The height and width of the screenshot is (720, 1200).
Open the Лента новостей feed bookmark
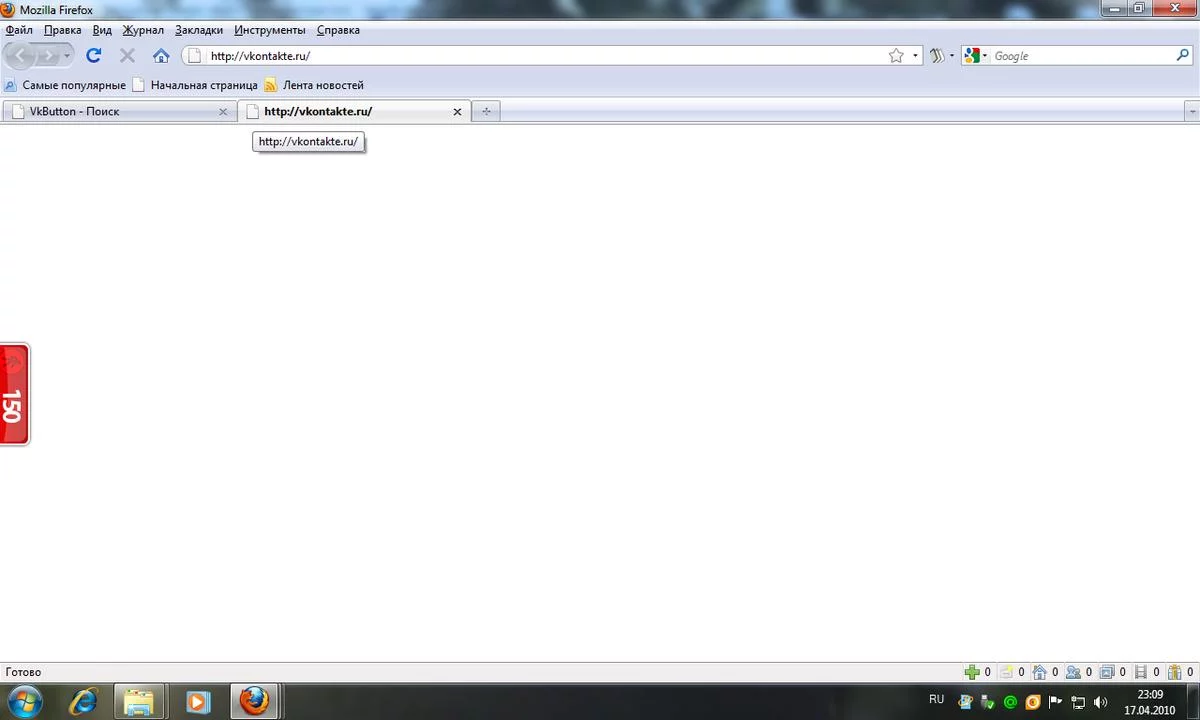[x=314, y=85]
